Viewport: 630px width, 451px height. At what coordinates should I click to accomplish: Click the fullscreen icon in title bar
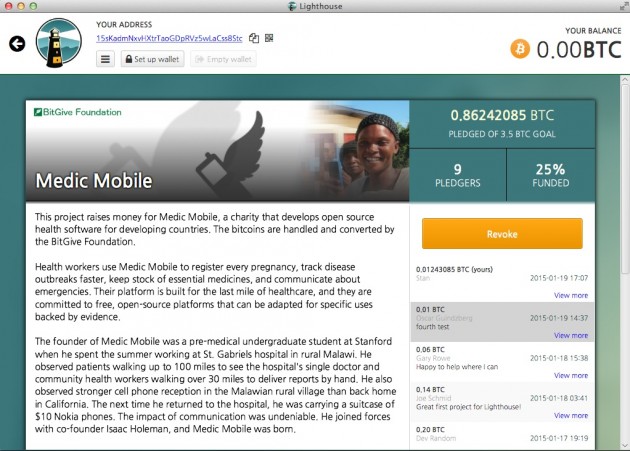(624, 6)
